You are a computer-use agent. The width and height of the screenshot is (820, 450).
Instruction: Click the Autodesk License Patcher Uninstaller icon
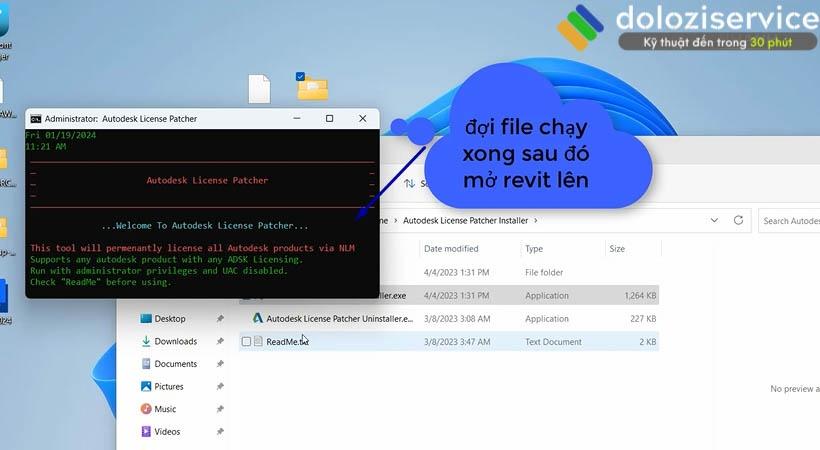[257, 318]
